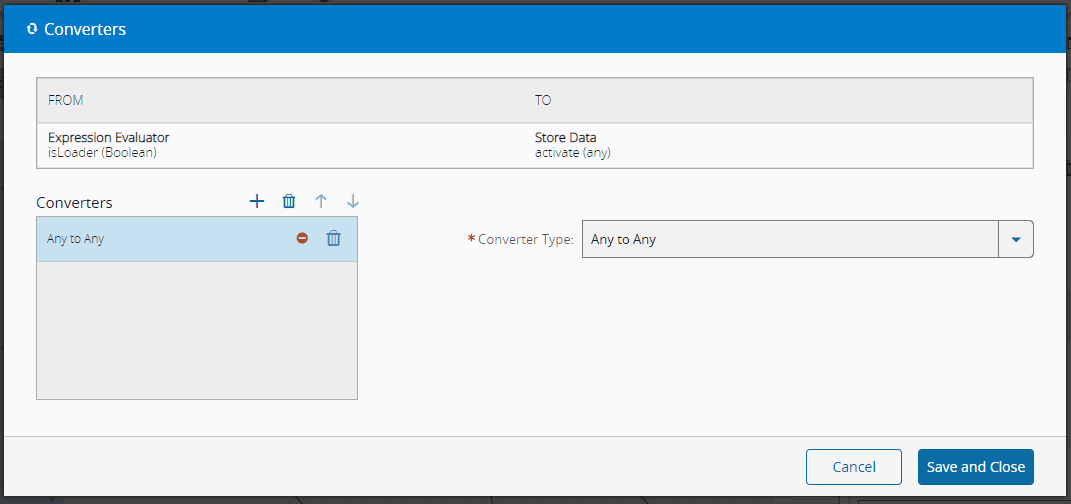Open the Converter Type dropdown arrow
The image size is (1071, 504).
click(x=1016, y=239)
